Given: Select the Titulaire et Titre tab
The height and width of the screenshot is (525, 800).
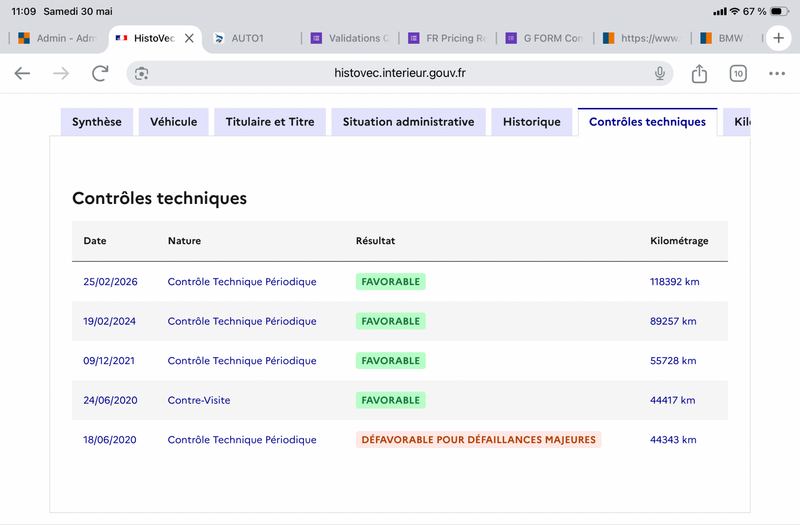Looking at the screenshot, I should click(x=270, y=122).
